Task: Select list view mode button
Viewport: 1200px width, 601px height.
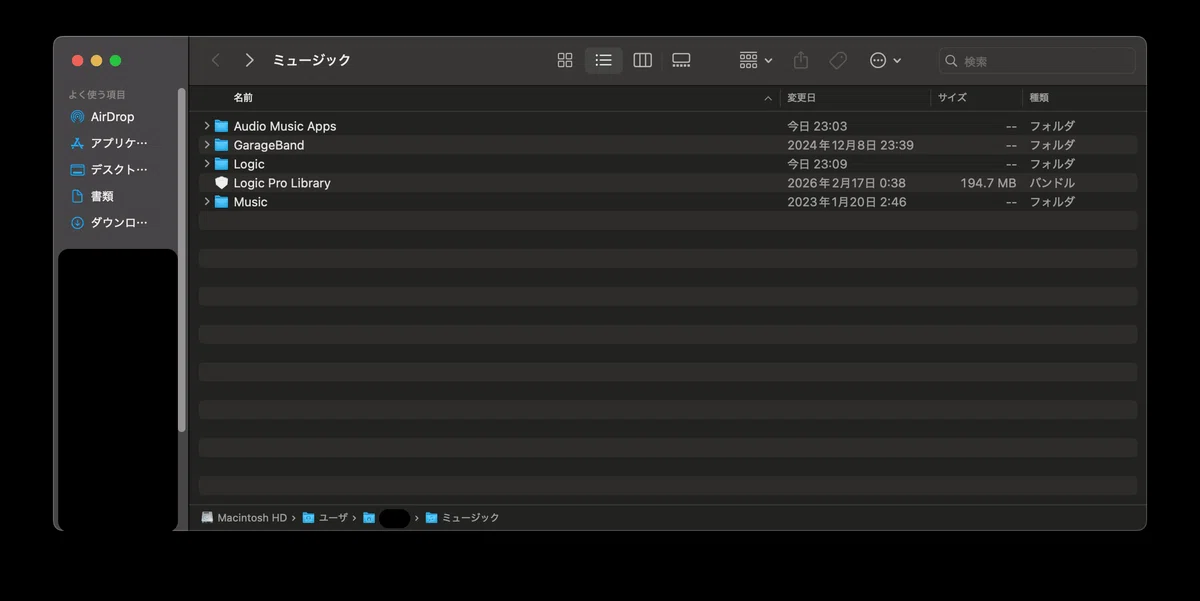Action: point(603,61)
